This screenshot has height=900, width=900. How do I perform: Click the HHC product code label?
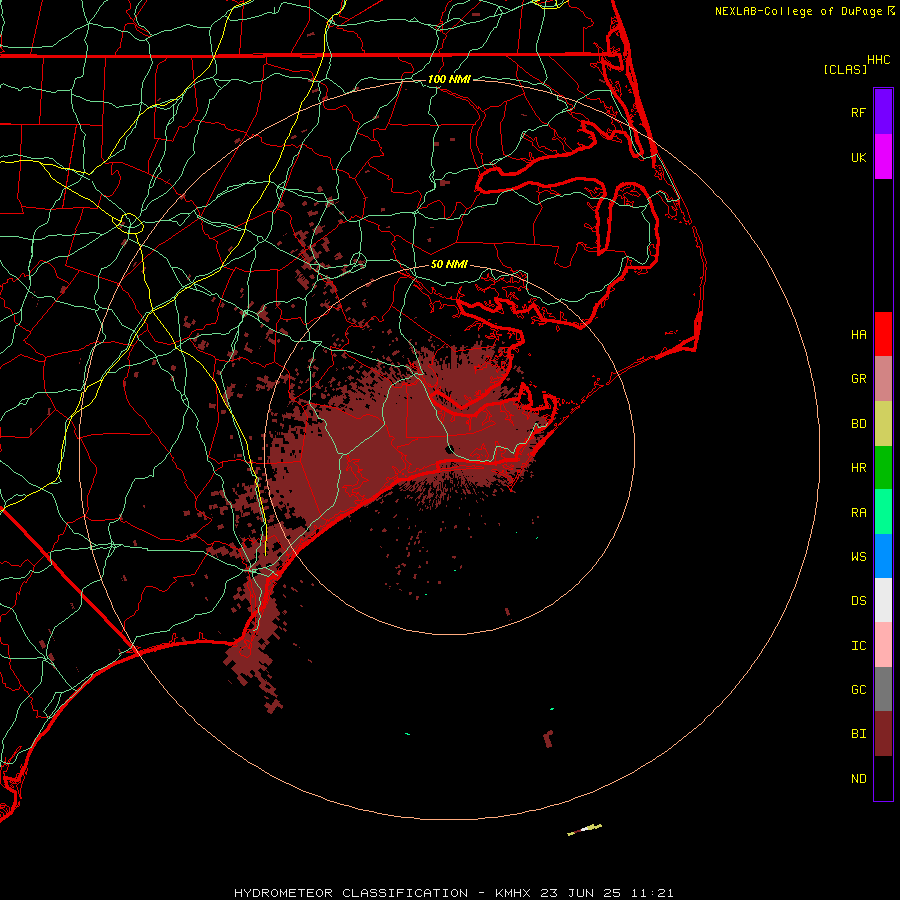click(878, 60)
